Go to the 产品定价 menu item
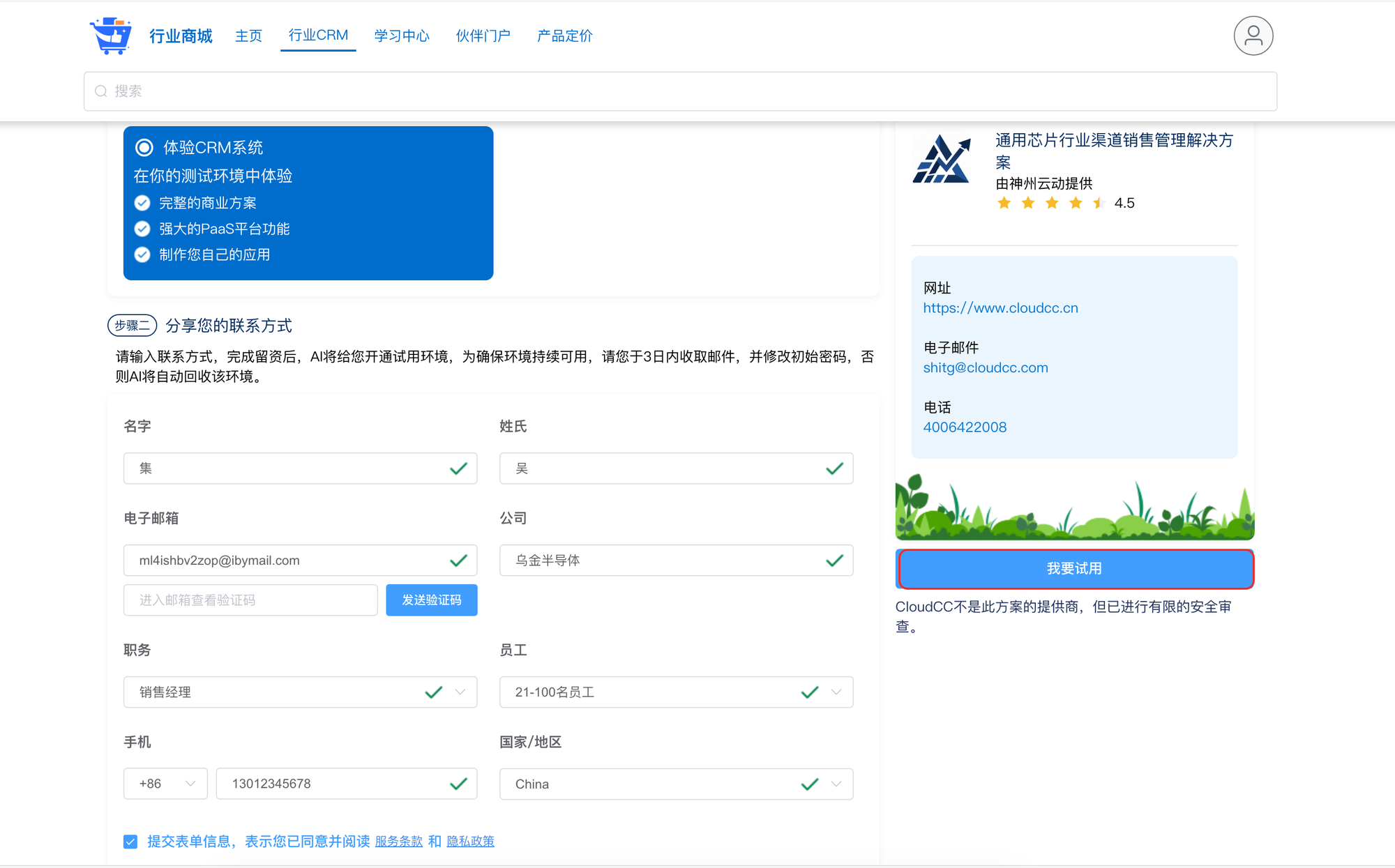1395x868 pixels. point(564,36)
